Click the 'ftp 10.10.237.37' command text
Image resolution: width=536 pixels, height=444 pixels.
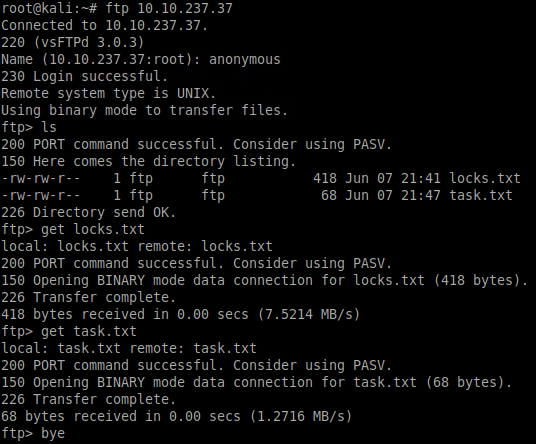[169, 9]
